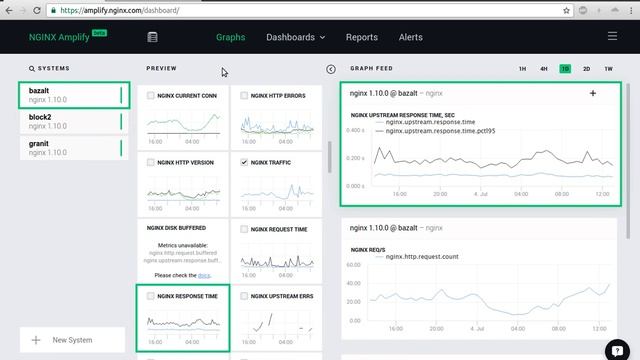The image size is (640, 360).
Task: Open the Alerts tab
Action: tap(411, 37)
